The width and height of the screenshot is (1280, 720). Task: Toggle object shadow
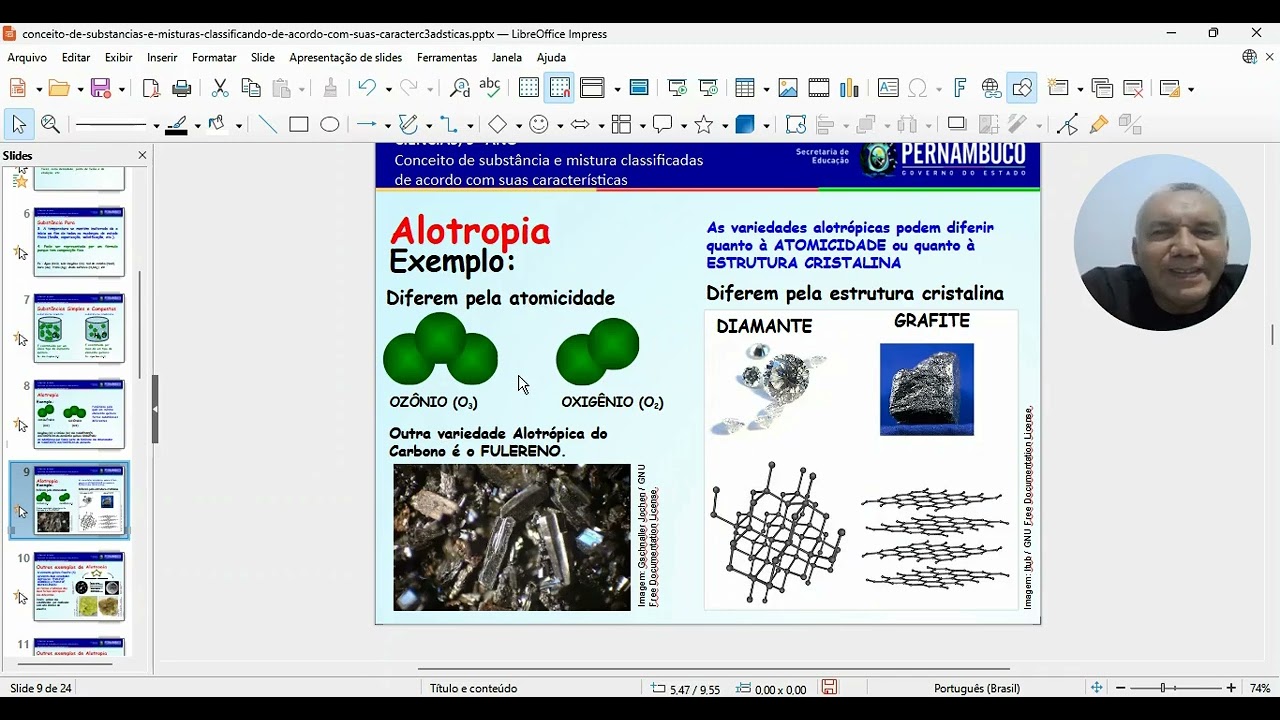click(957, 125)
